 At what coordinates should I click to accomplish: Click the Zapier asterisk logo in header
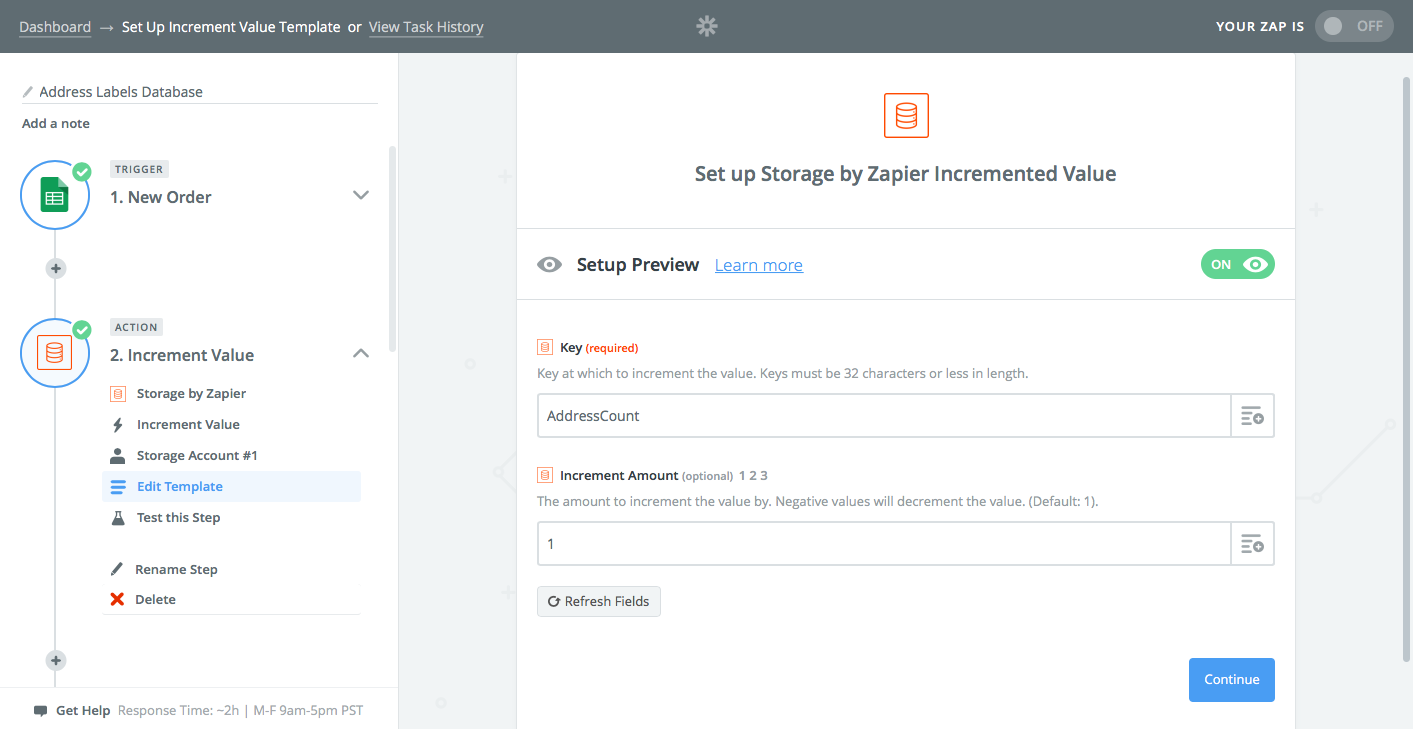tap(707, 26)
